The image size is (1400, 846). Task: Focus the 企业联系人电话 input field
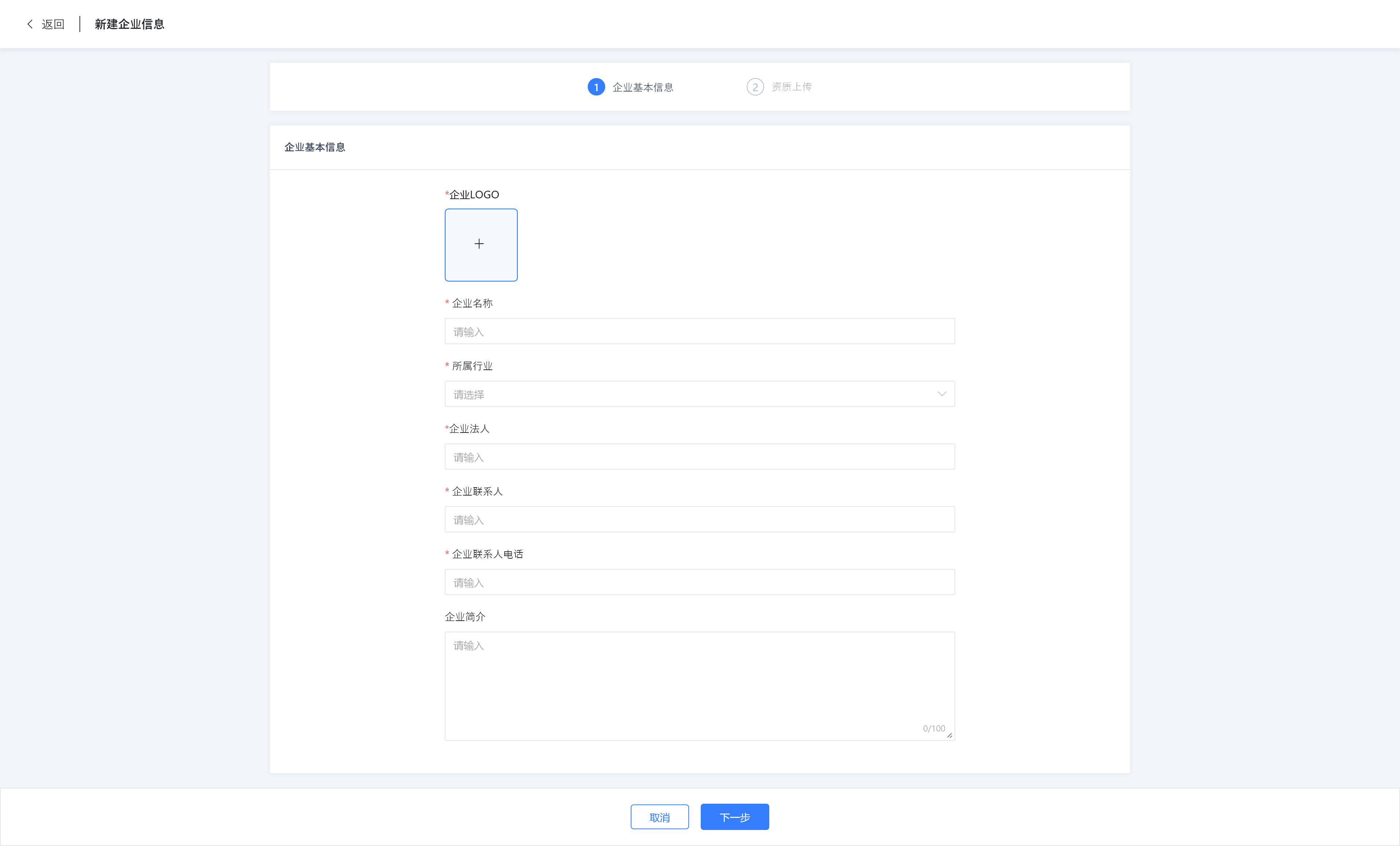[x=699, y=582]
